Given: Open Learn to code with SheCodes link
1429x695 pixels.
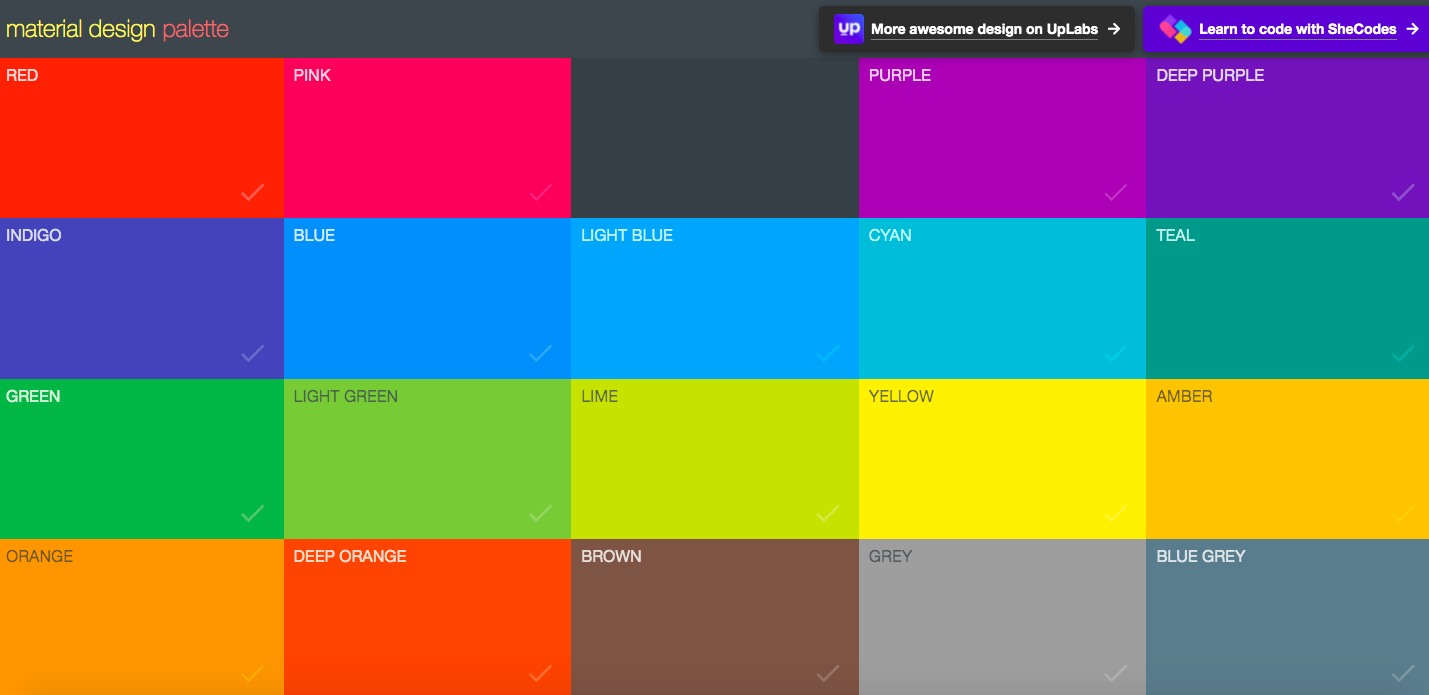Looking at the screenshot, I should tap(1286, 29).
